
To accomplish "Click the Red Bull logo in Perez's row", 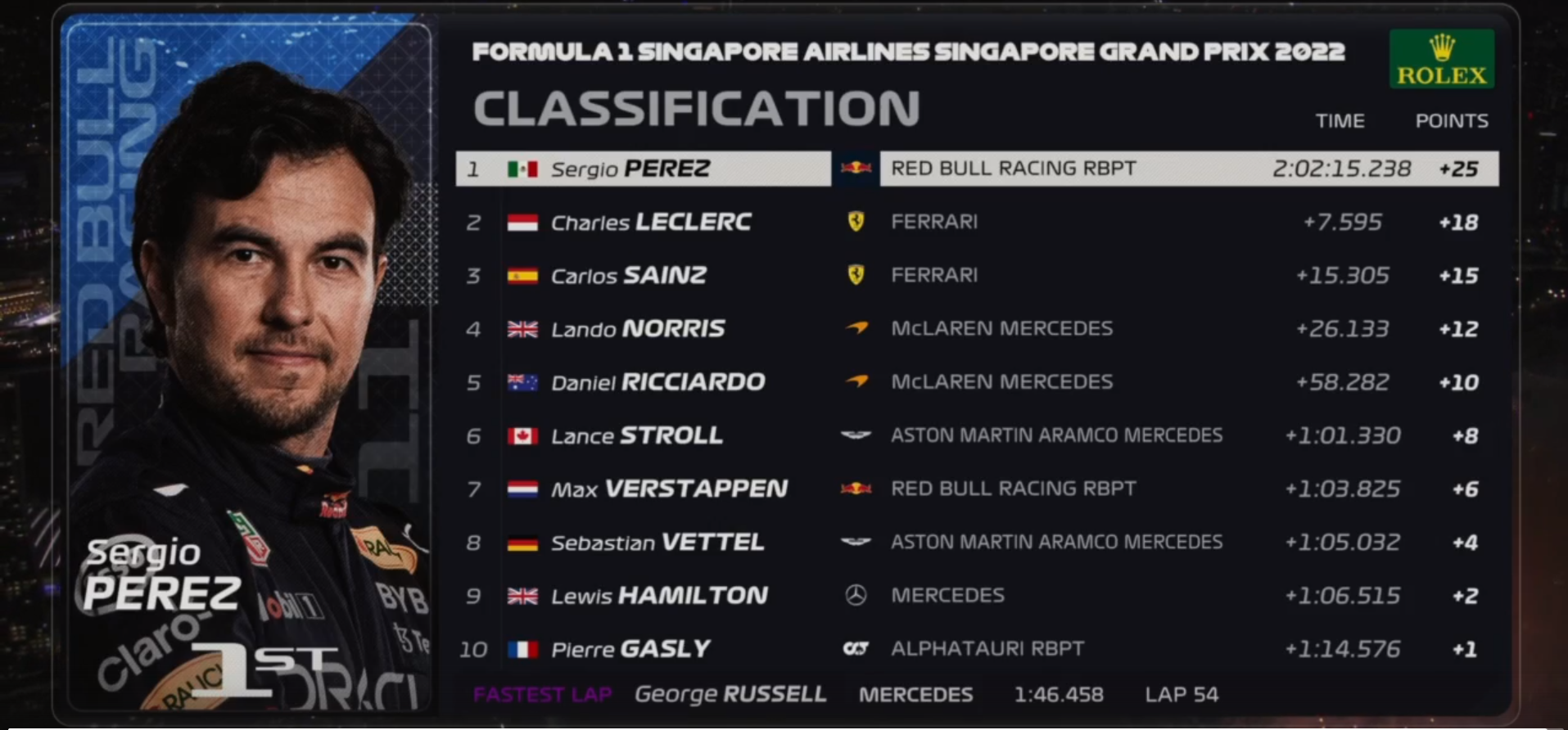I will pos(856,169).
